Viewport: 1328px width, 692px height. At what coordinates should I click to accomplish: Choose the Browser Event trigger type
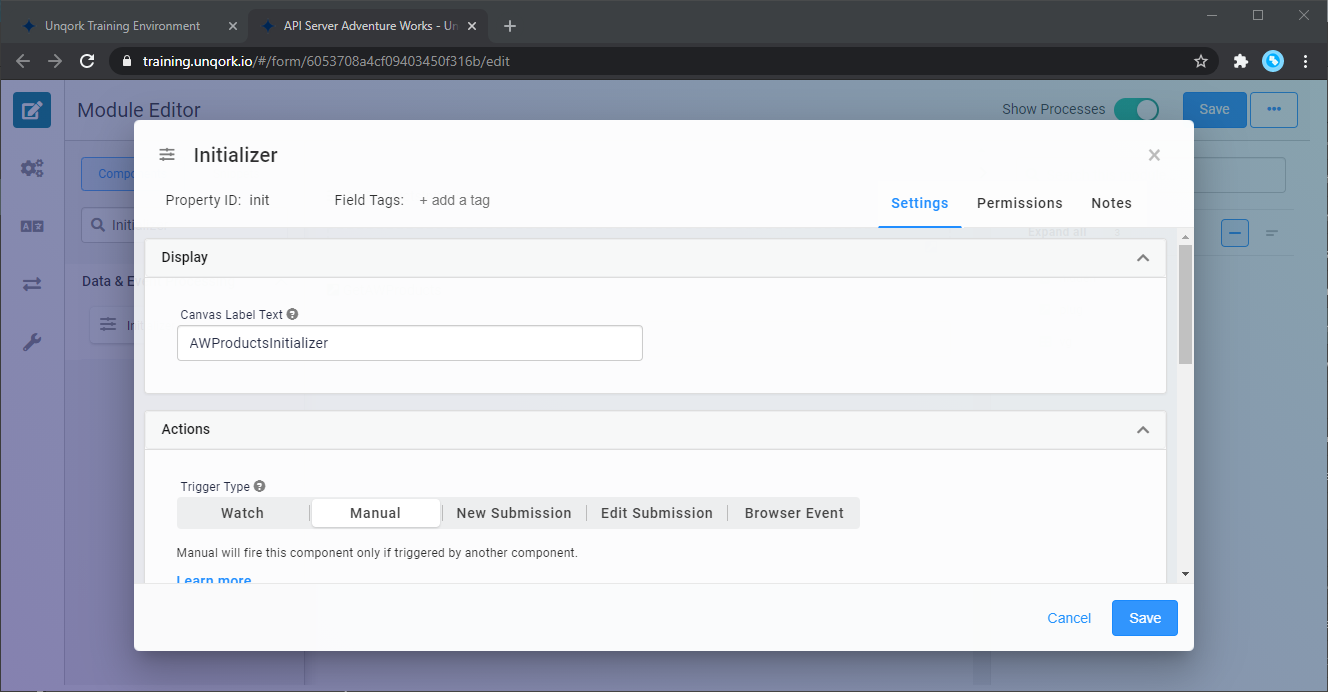794,513
